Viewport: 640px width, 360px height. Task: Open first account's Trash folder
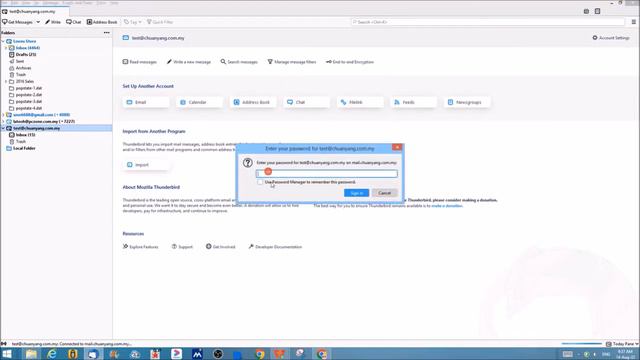click(20, 75)
